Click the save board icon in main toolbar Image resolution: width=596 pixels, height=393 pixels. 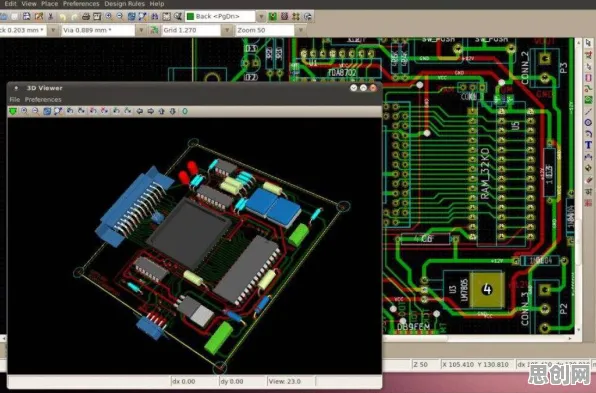coord(26,16)
